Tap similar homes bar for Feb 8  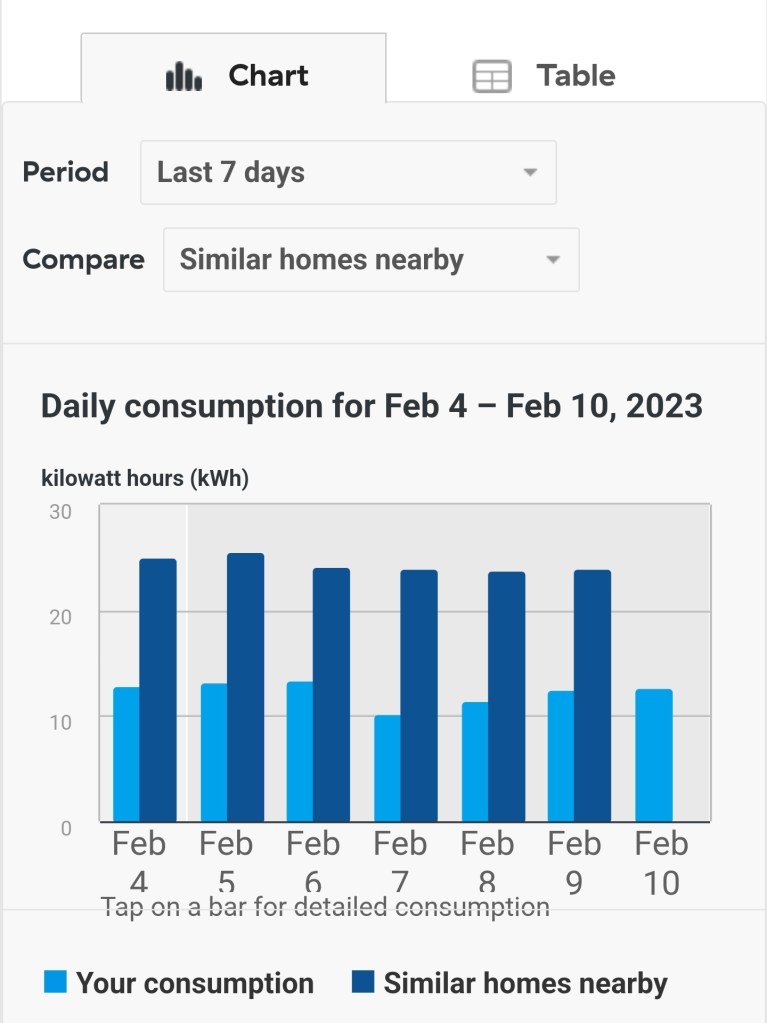pyautogui.click(x=506, y=697)
